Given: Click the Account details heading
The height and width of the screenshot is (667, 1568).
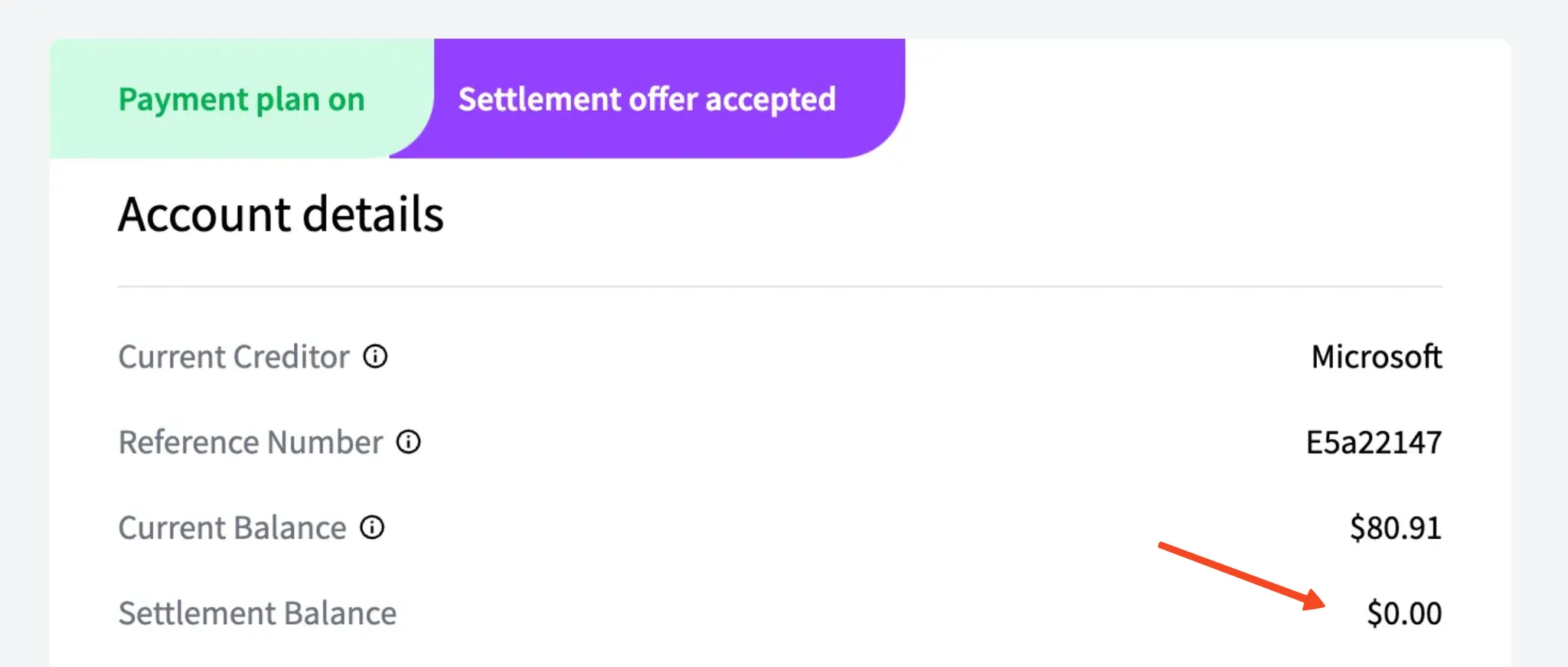Looking at the screenshot, I should pyautogui.click(x=281, y=214).
